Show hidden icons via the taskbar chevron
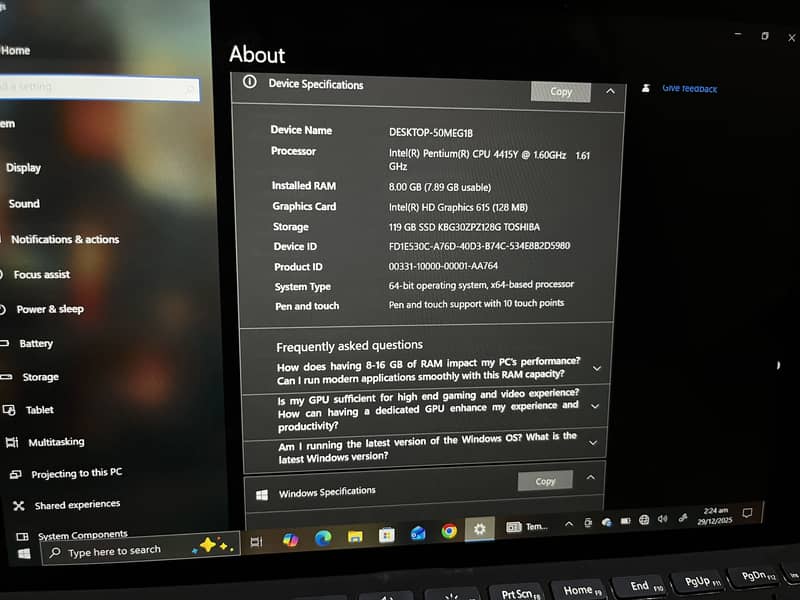 tap(566, 523)
